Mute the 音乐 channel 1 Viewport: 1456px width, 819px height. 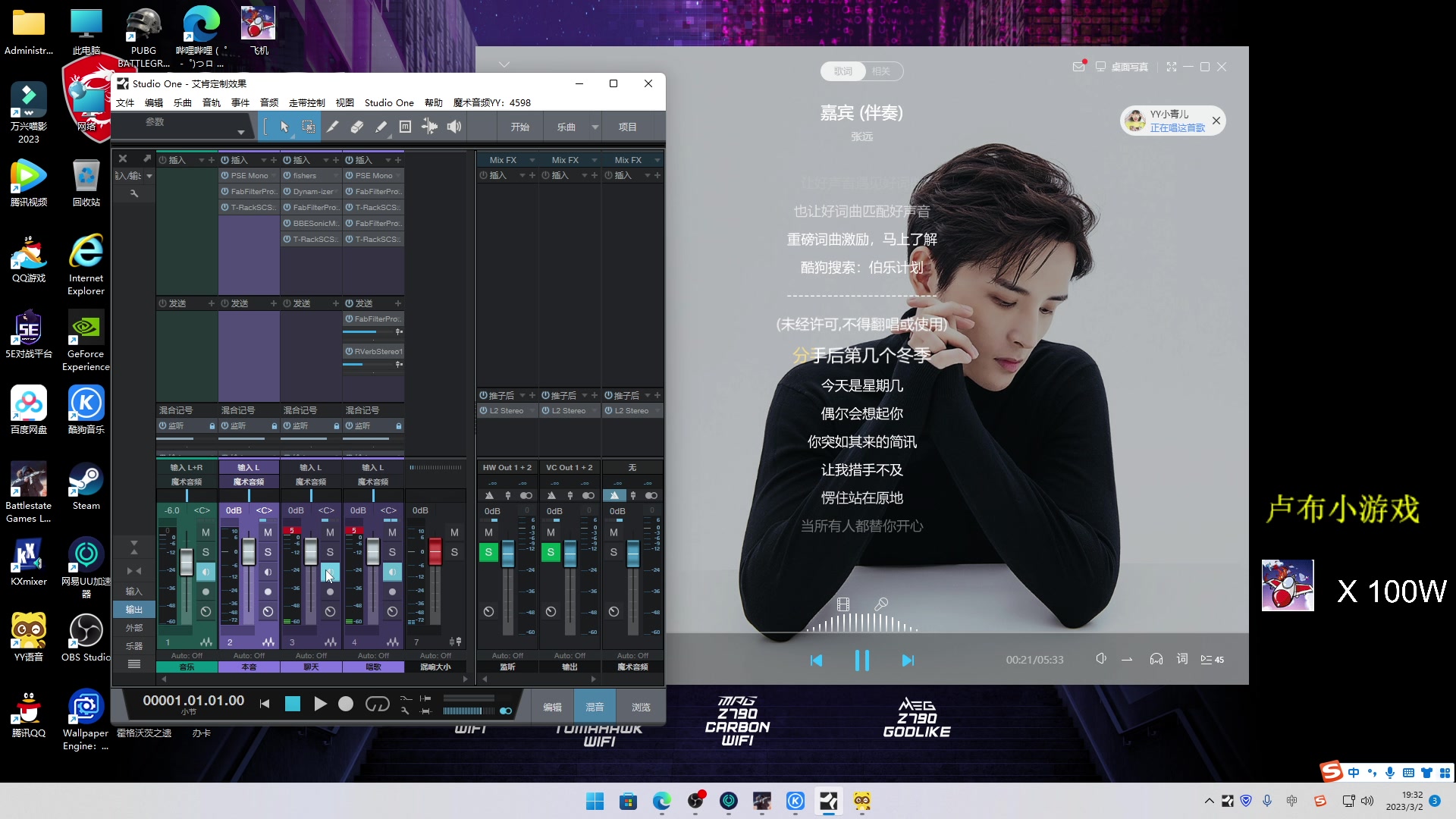click(206, 532)
